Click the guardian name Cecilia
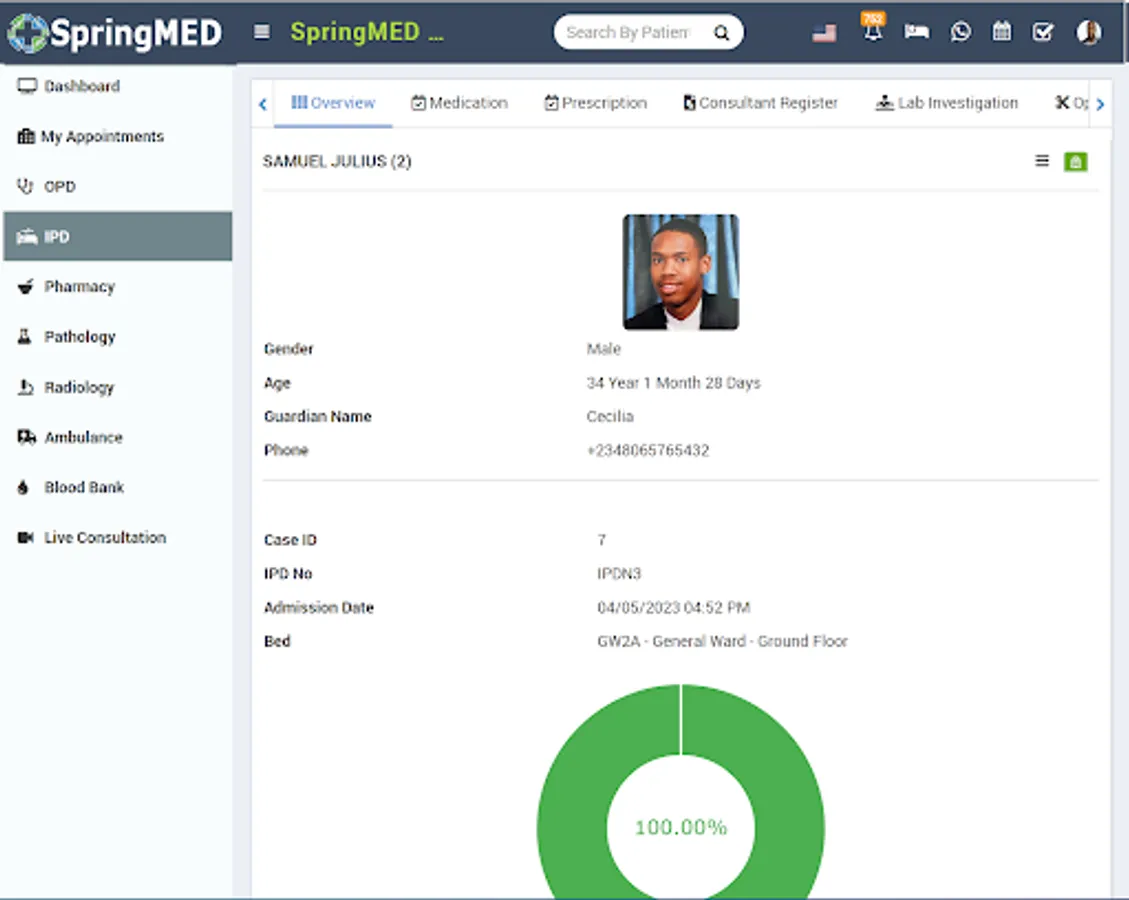This screenshot has height=900, width=1129. coord(610,417)
